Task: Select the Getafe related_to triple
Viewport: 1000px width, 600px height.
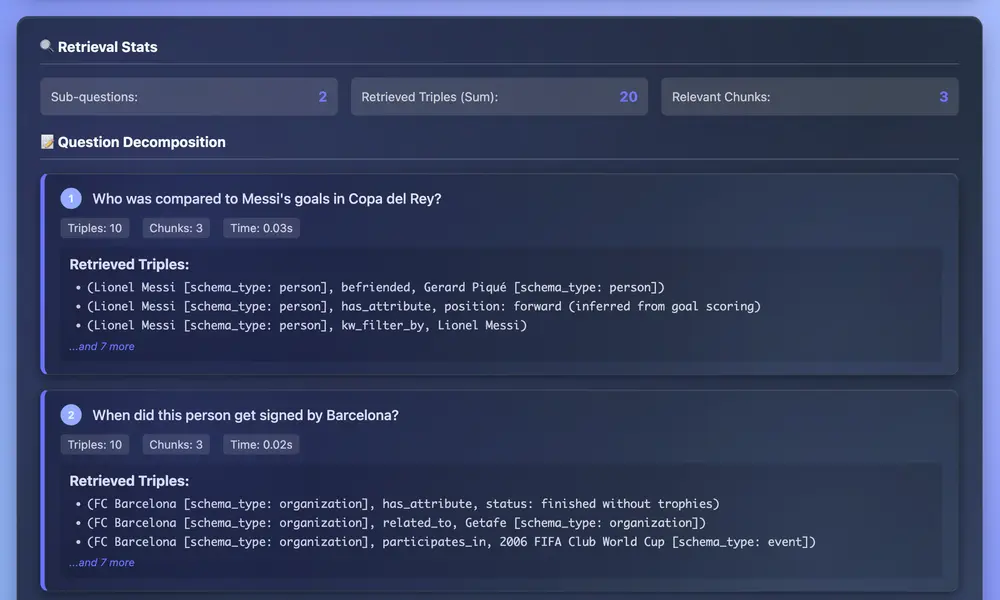Action: pyautogui.click(x=396, y=523)
